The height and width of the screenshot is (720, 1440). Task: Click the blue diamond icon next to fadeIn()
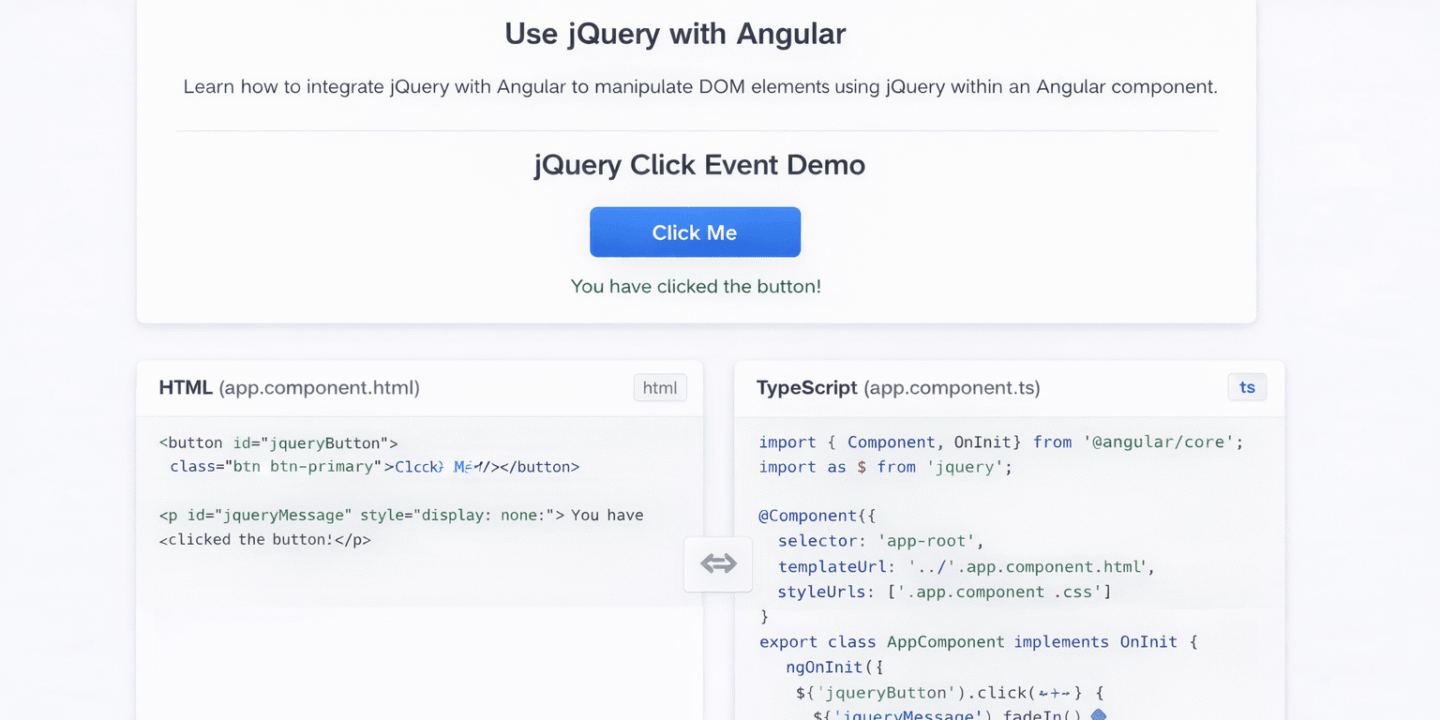[x=1097, y=714]
